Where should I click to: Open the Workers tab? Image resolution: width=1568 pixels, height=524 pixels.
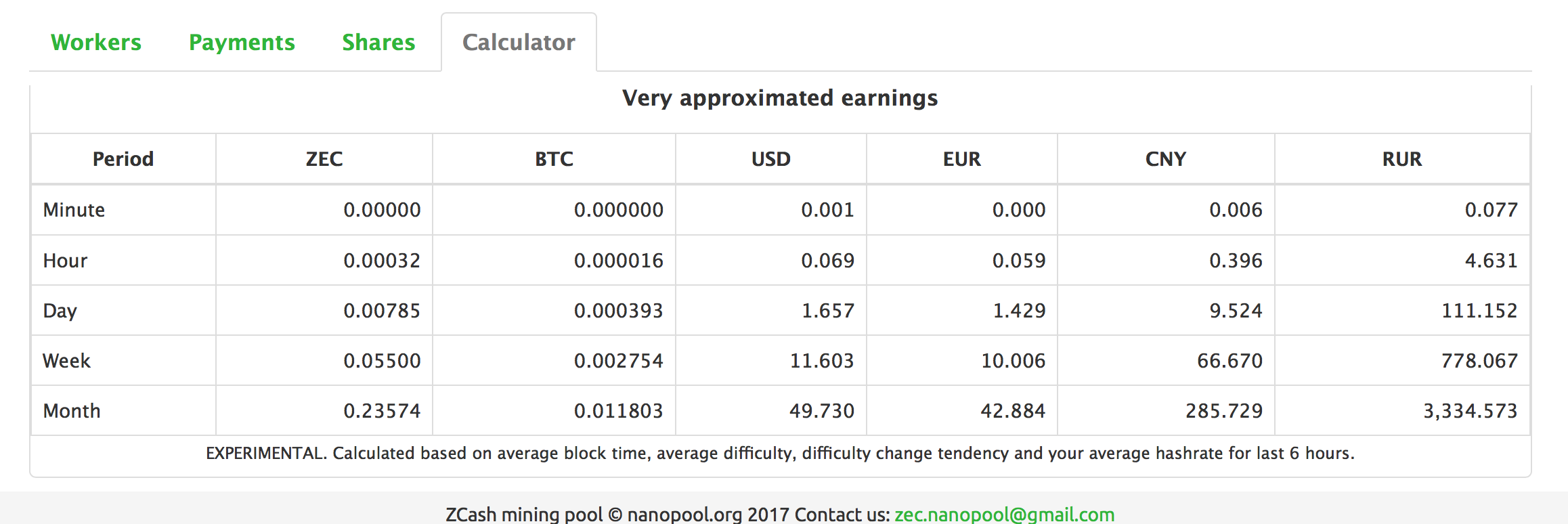[96, 42]
